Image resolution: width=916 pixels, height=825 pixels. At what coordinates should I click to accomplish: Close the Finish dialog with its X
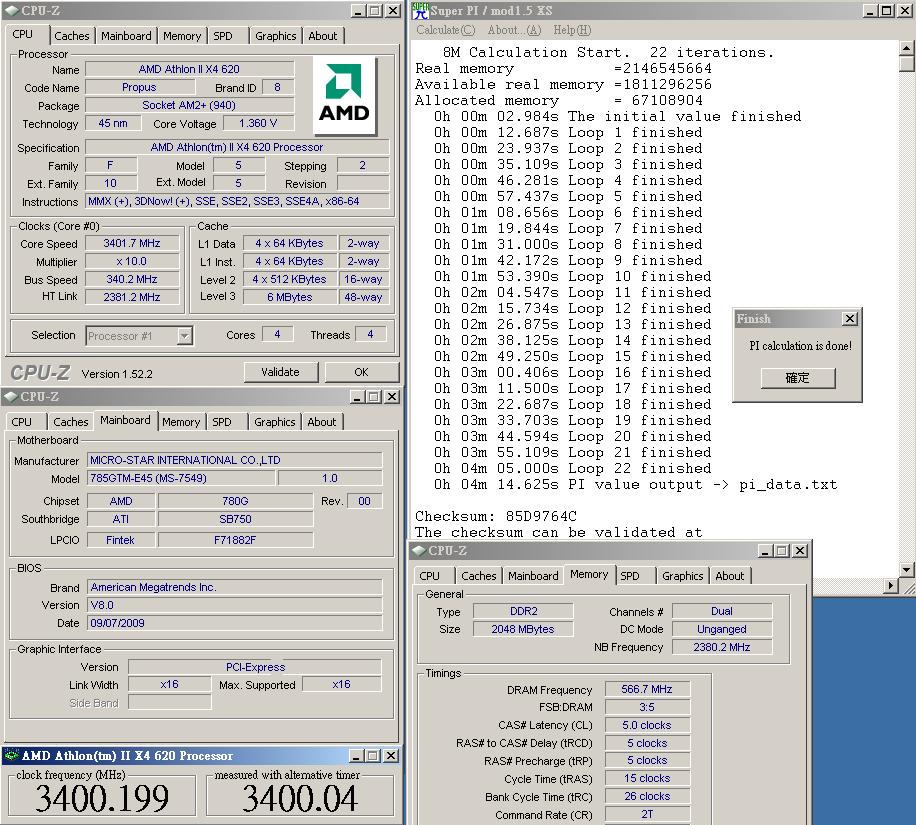[849, 319]
